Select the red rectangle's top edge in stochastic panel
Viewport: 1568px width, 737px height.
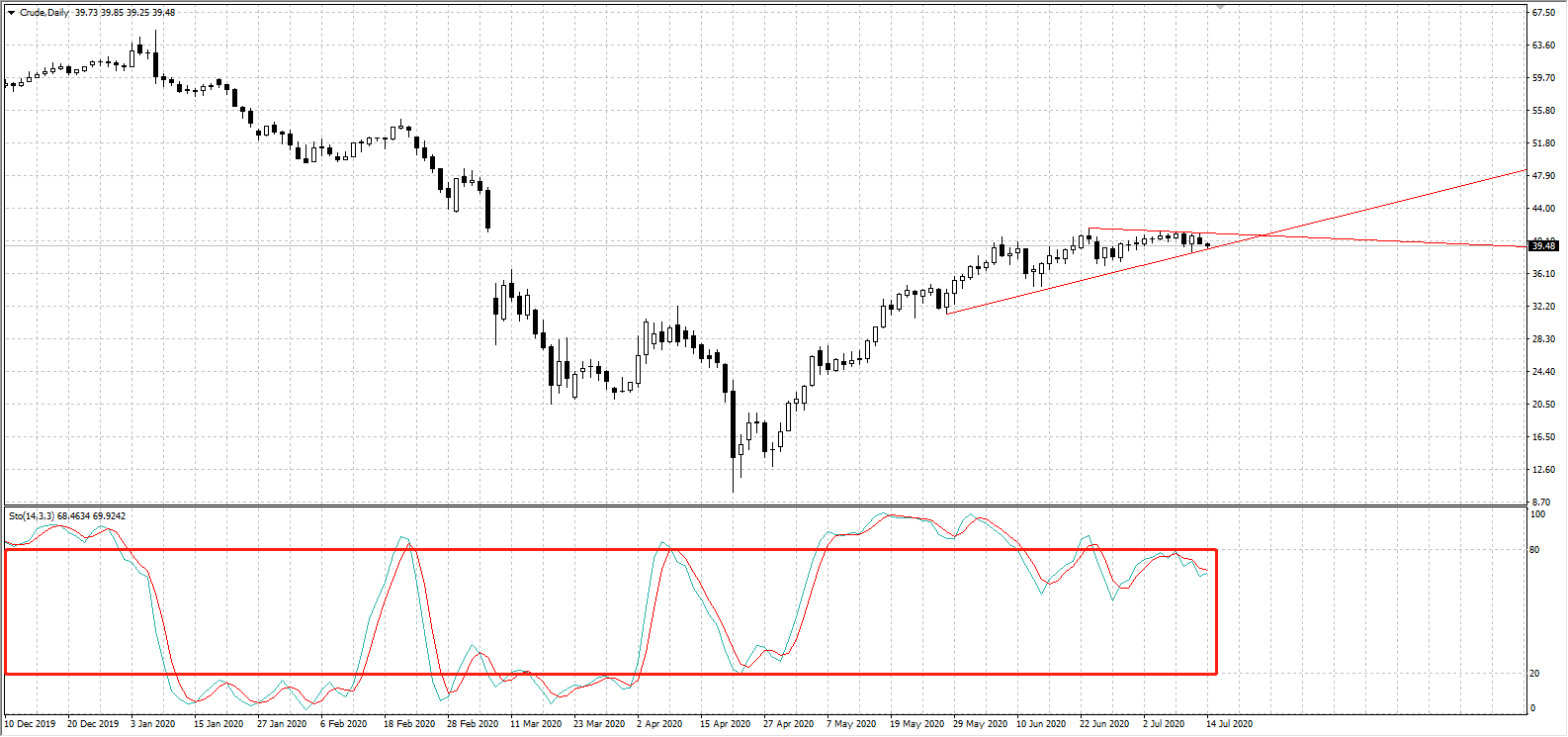tap(593, 550)
